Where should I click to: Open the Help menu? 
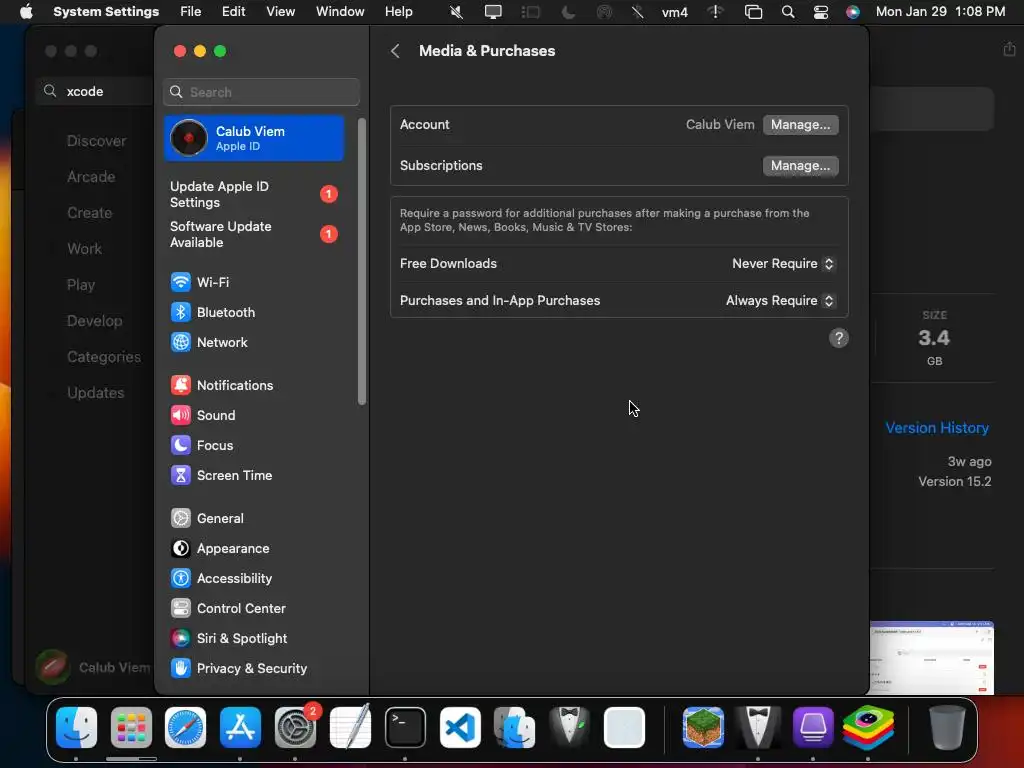coord(398,12)
